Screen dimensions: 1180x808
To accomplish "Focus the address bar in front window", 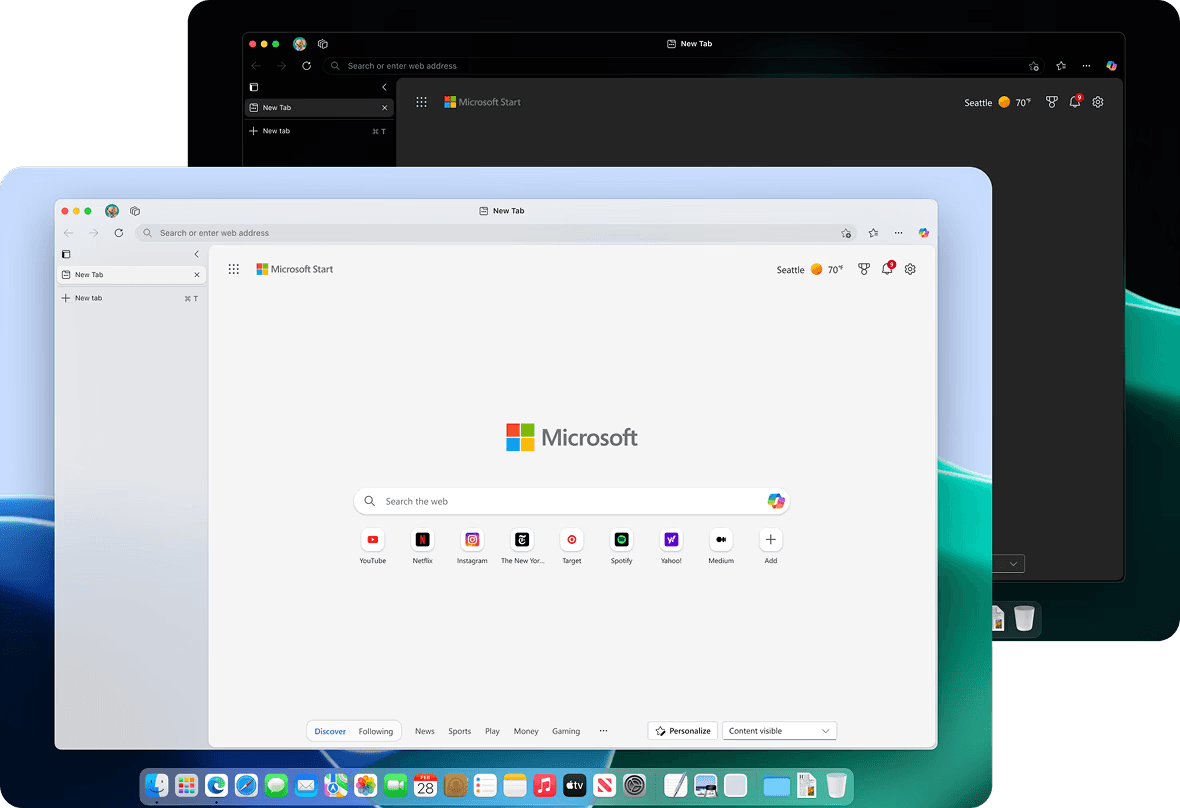I will point(497,233).
